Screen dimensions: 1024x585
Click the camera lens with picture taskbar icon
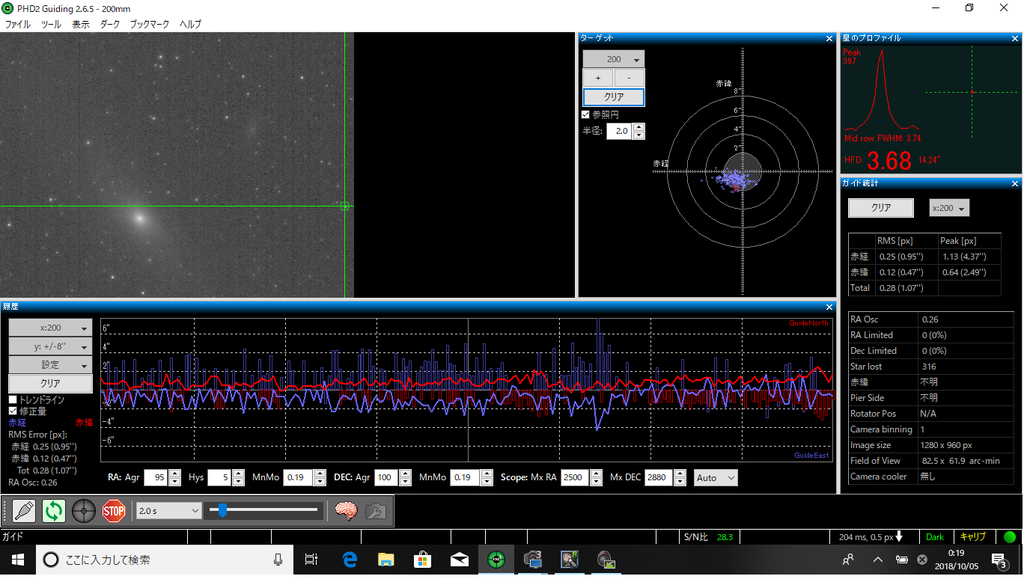tap(606, 560)
